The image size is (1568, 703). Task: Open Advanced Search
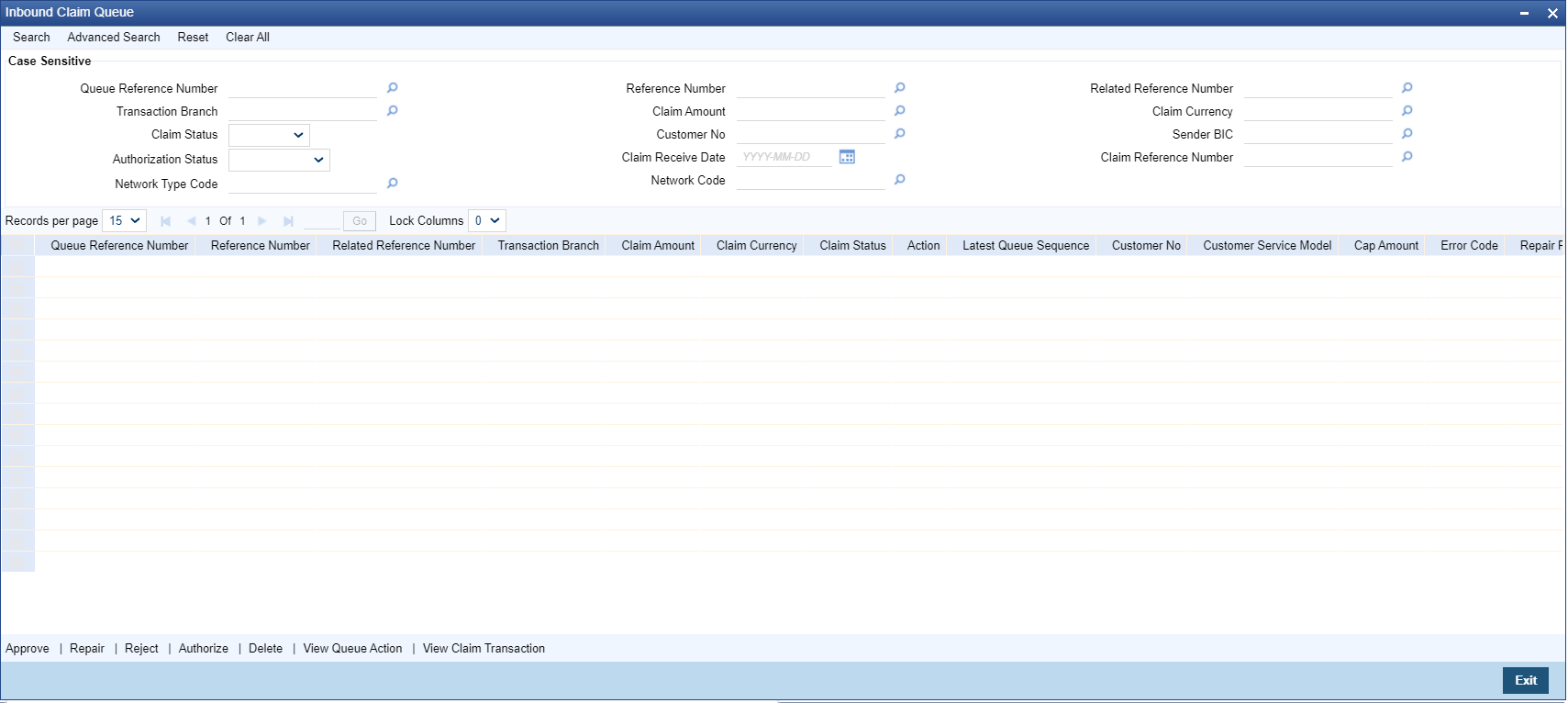114,38
